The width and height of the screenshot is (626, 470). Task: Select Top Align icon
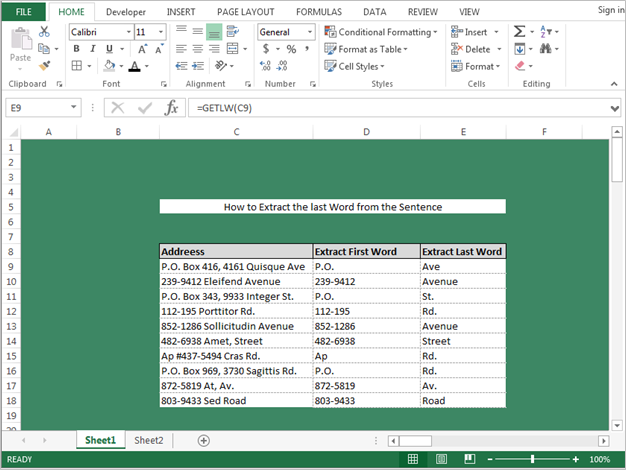(182, 31)
